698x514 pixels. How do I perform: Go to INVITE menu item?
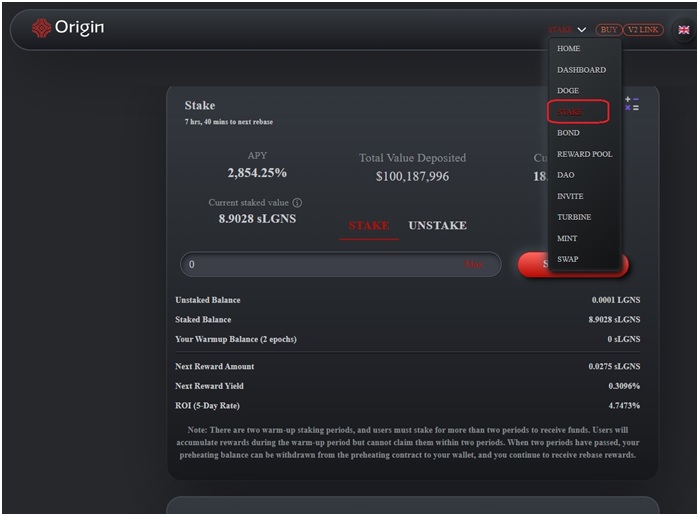570,196
